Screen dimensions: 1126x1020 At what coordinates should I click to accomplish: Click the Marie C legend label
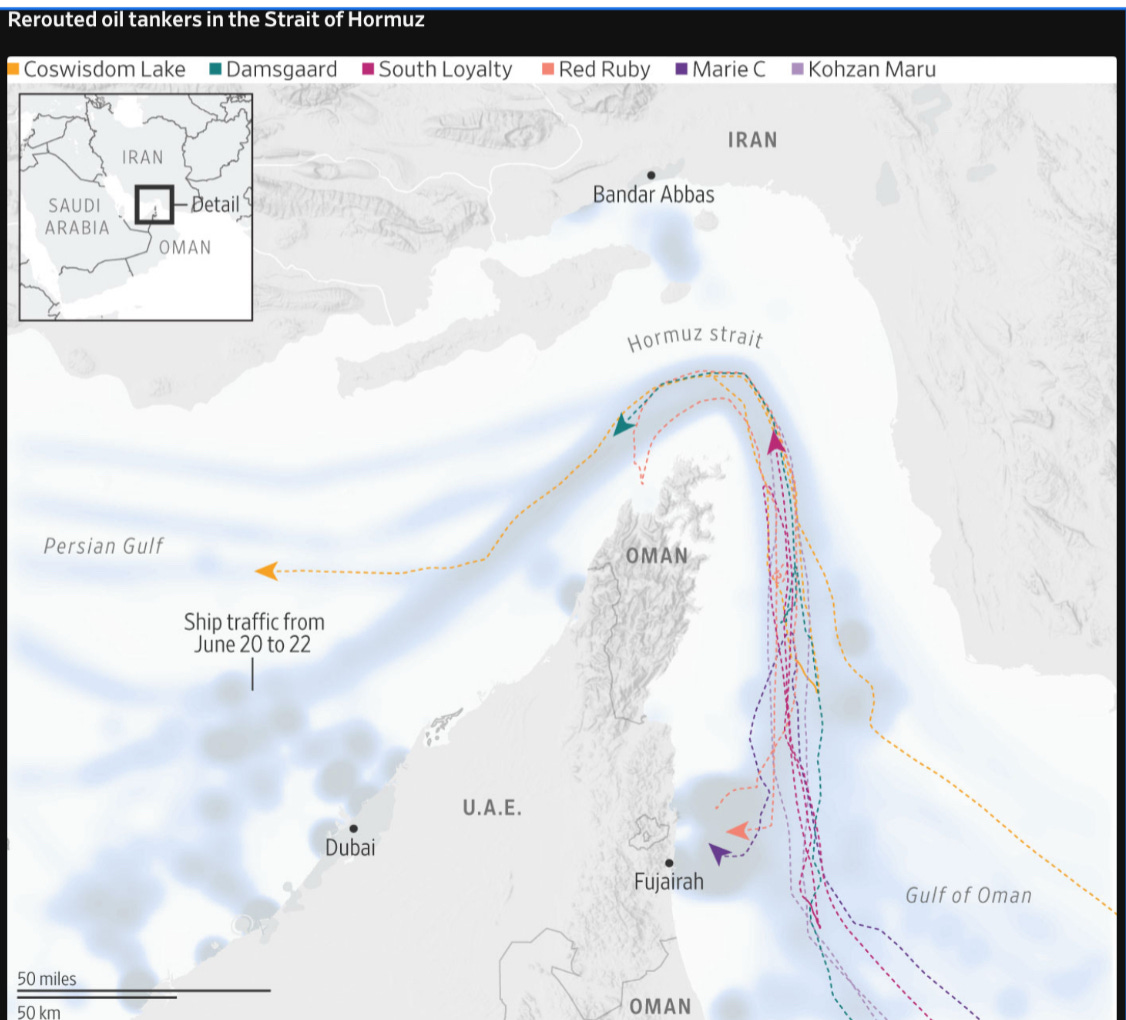(729, 69)
